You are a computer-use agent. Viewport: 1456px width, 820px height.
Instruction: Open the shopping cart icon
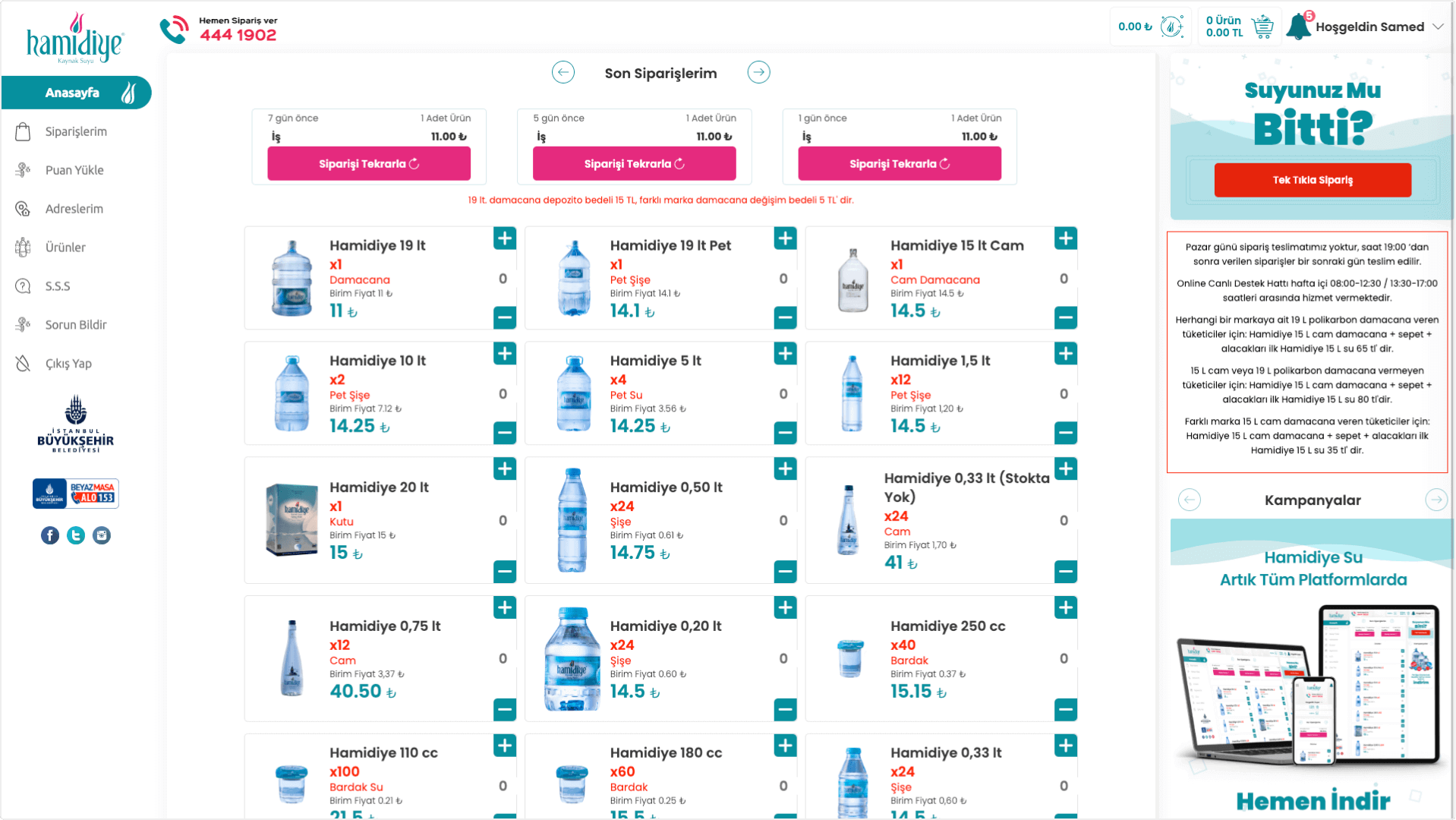click(x=1262, y=27)
